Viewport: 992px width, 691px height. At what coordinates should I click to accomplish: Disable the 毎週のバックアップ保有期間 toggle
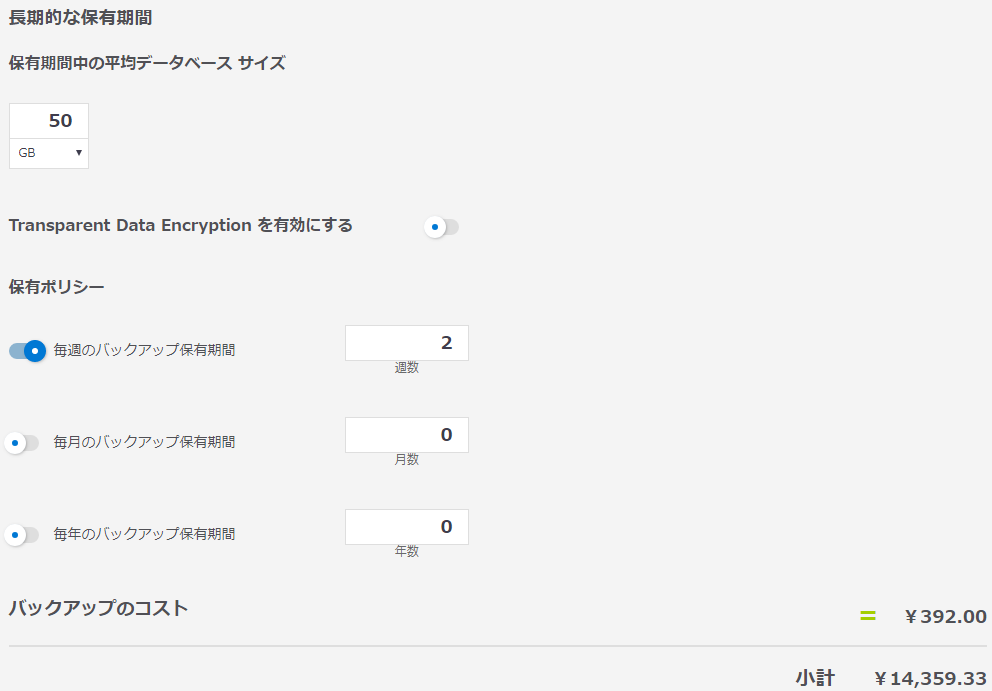[28, 351]
